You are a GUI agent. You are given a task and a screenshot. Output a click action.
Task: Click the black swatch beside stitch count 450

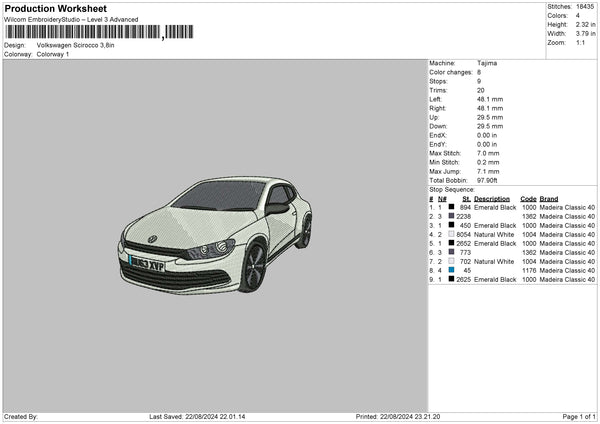pyautogui.click(x=452, y=225)
